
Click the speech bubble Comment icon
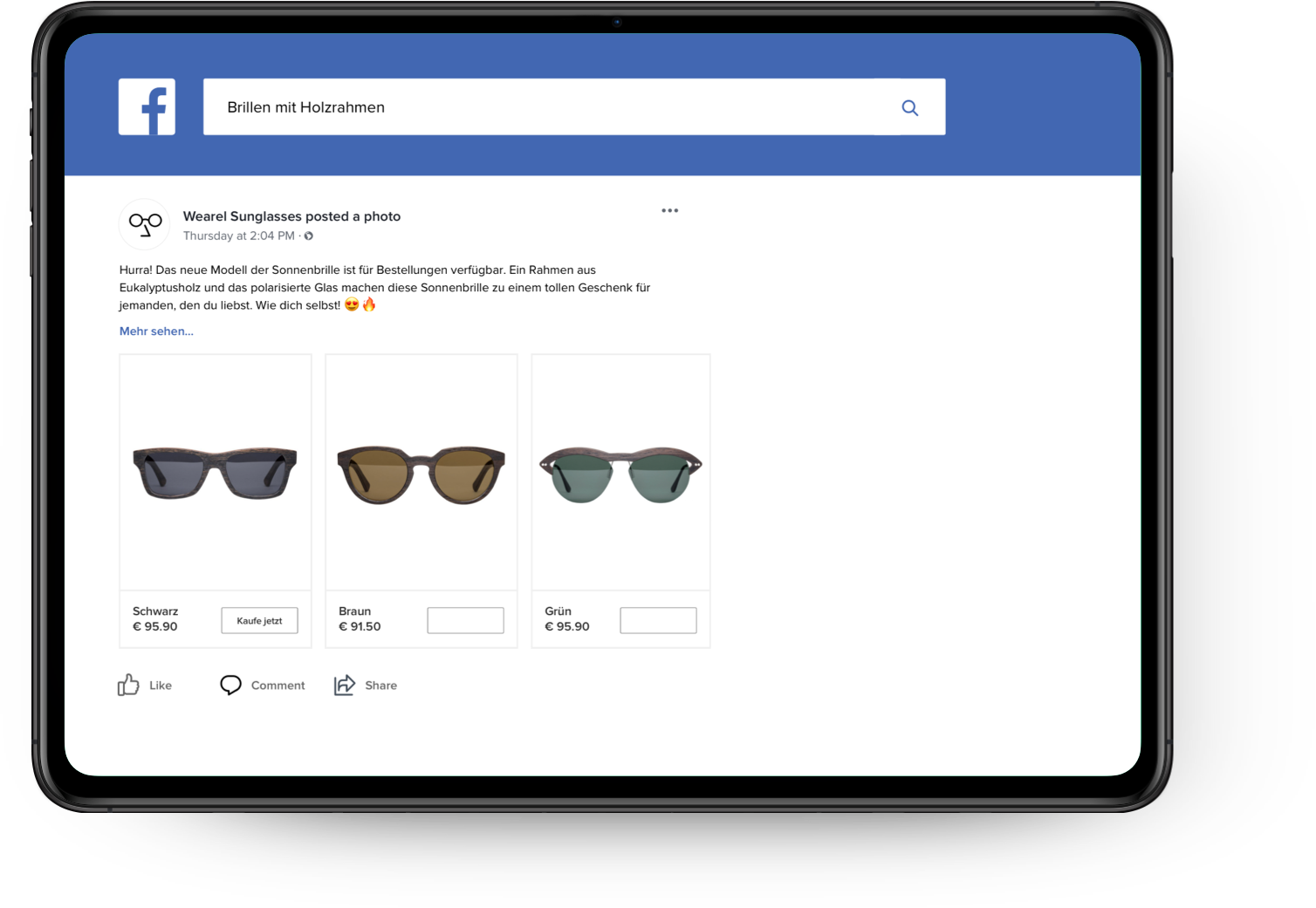230,686
